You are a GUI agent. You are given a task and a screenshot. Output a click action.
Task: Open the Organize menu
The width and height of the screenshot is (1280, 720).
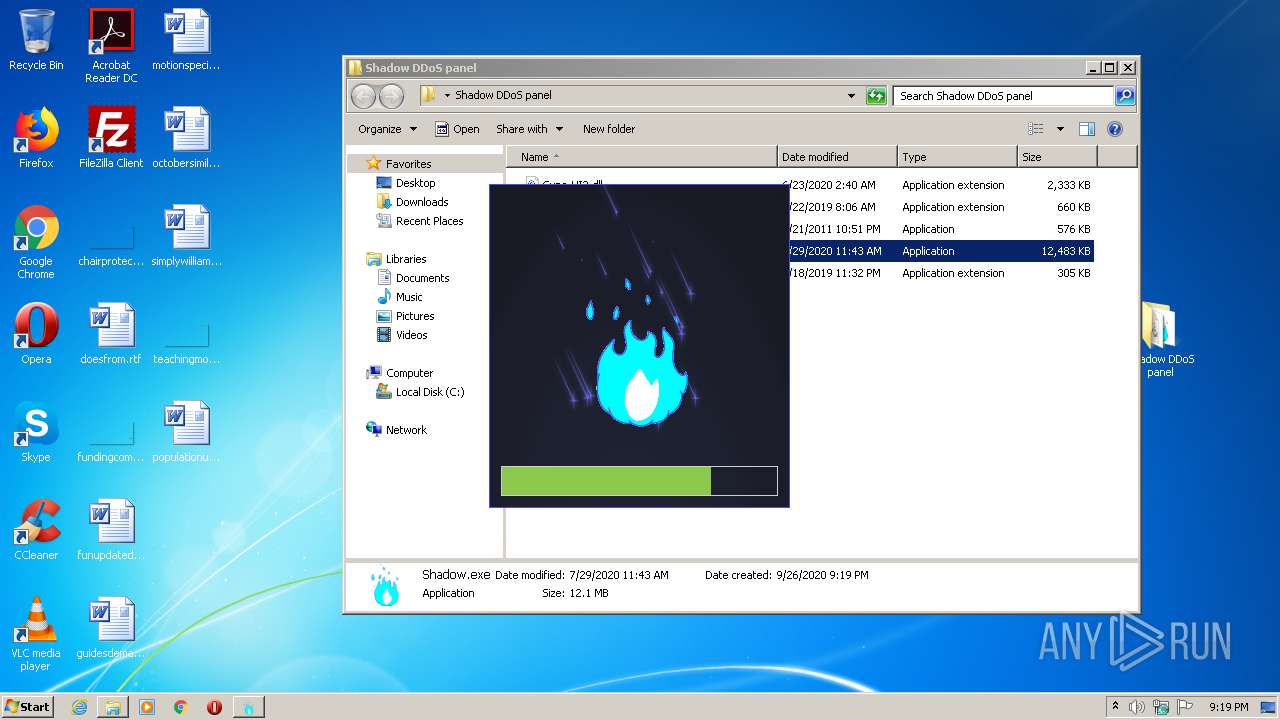coord(387,129)
